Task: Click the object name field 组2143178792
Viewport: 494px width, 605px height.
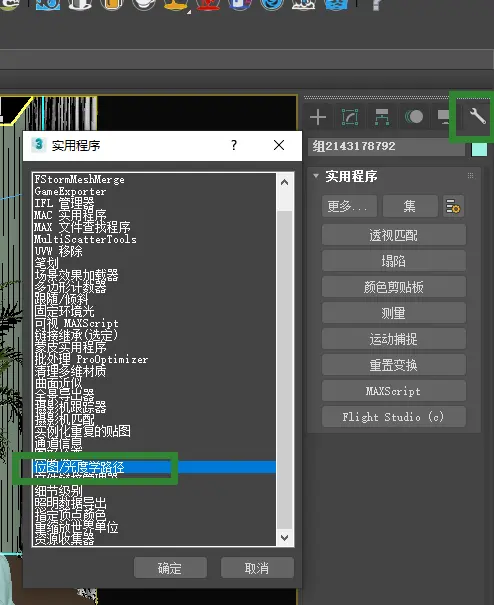Action: (386, 147)
